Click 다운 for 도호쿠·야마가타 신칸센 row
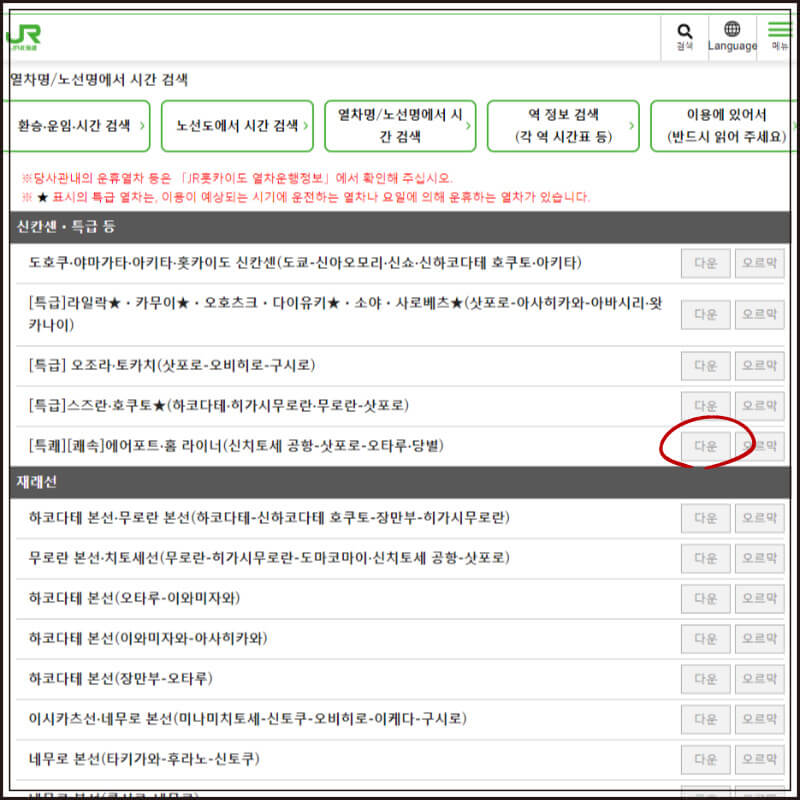The height and width of the screenshot is (800, 800). (705, 263)
